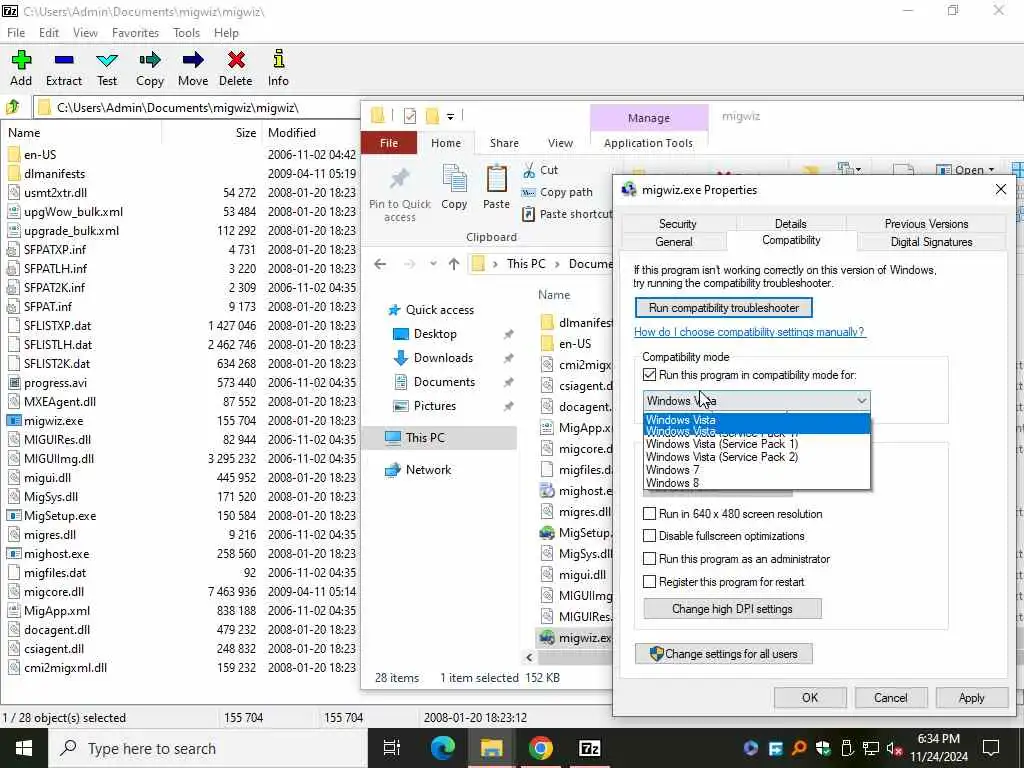Image resolution: width=1024 pixels, height=768 pixels.
Task: Open the 7-Zip File menu
Action: click(x=16, y=33)
